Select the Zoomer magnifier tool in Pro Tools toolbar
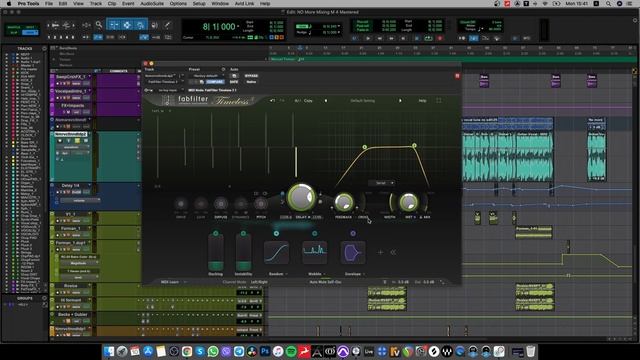This screenshot has width=640, height=360. point(99,25)
